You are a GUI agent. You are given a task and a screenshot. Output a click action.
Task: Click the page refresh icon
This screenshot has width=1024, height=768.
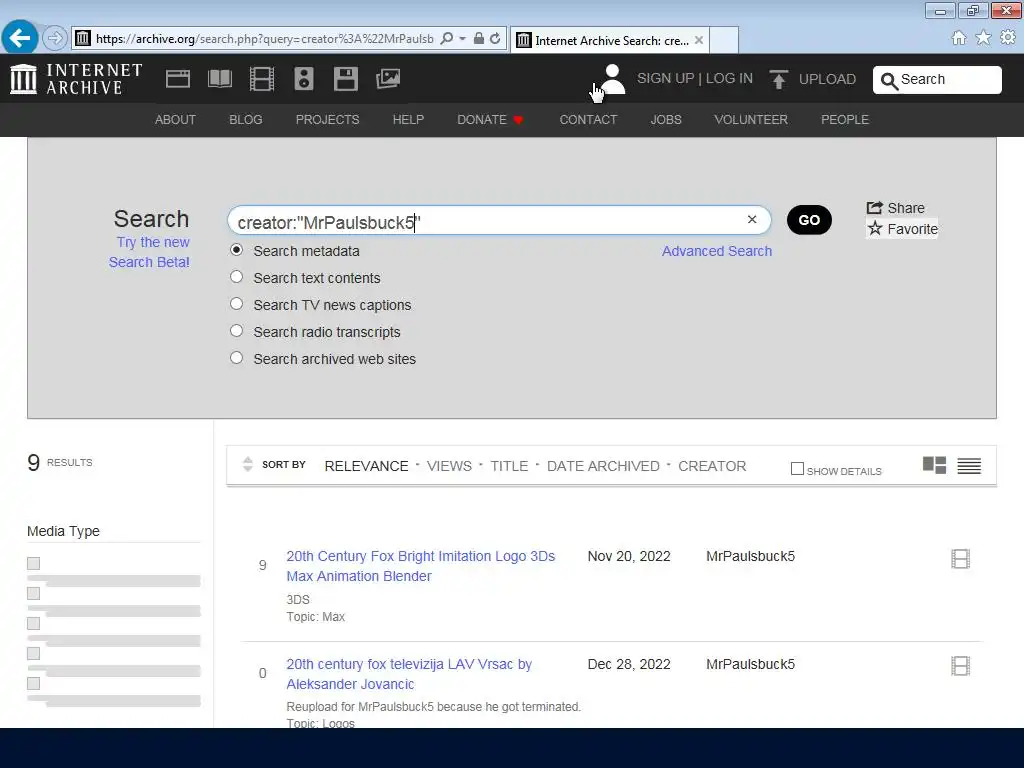495,39
